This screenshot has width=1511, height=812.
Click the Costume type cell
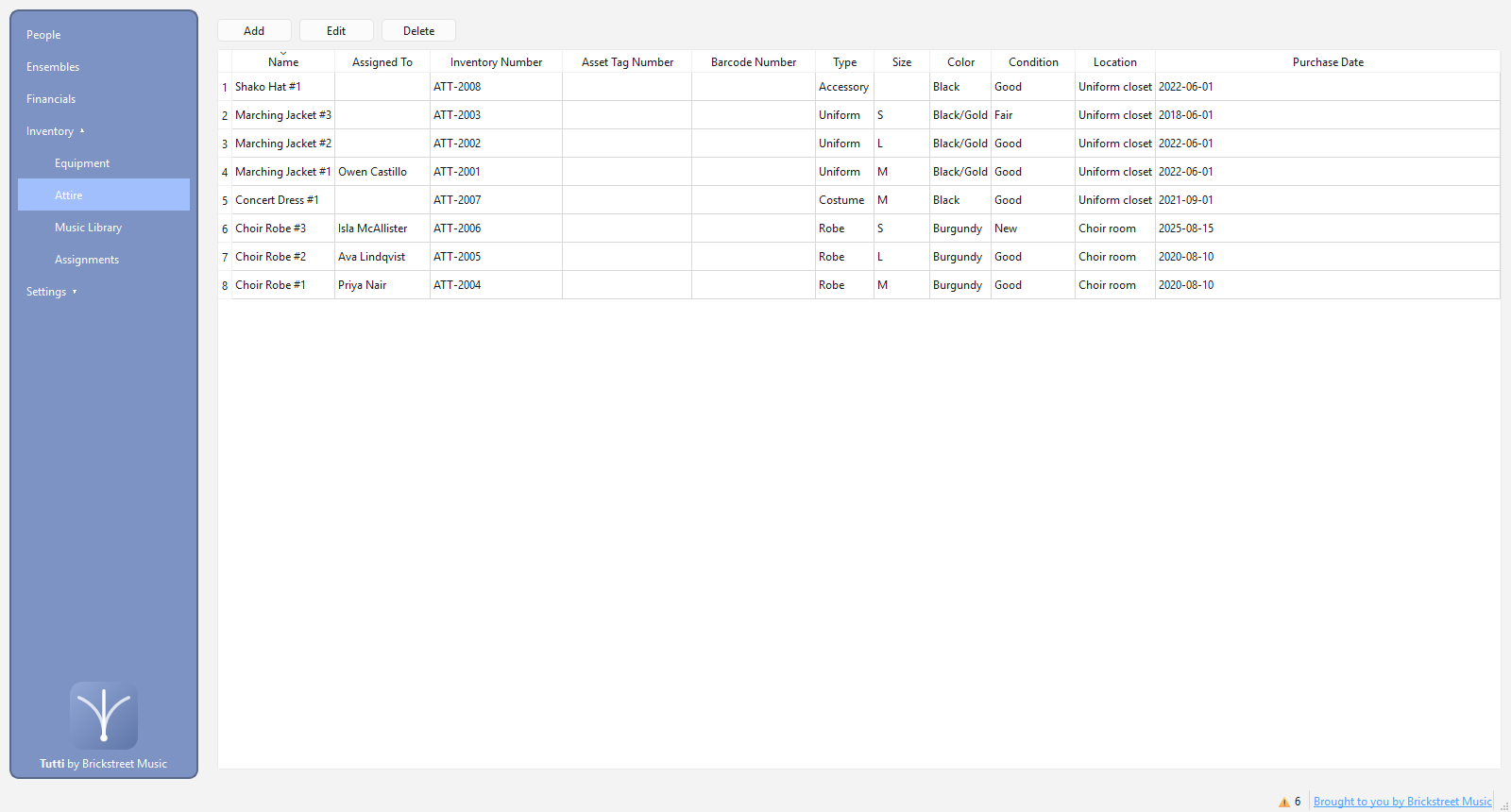(845, 200)
